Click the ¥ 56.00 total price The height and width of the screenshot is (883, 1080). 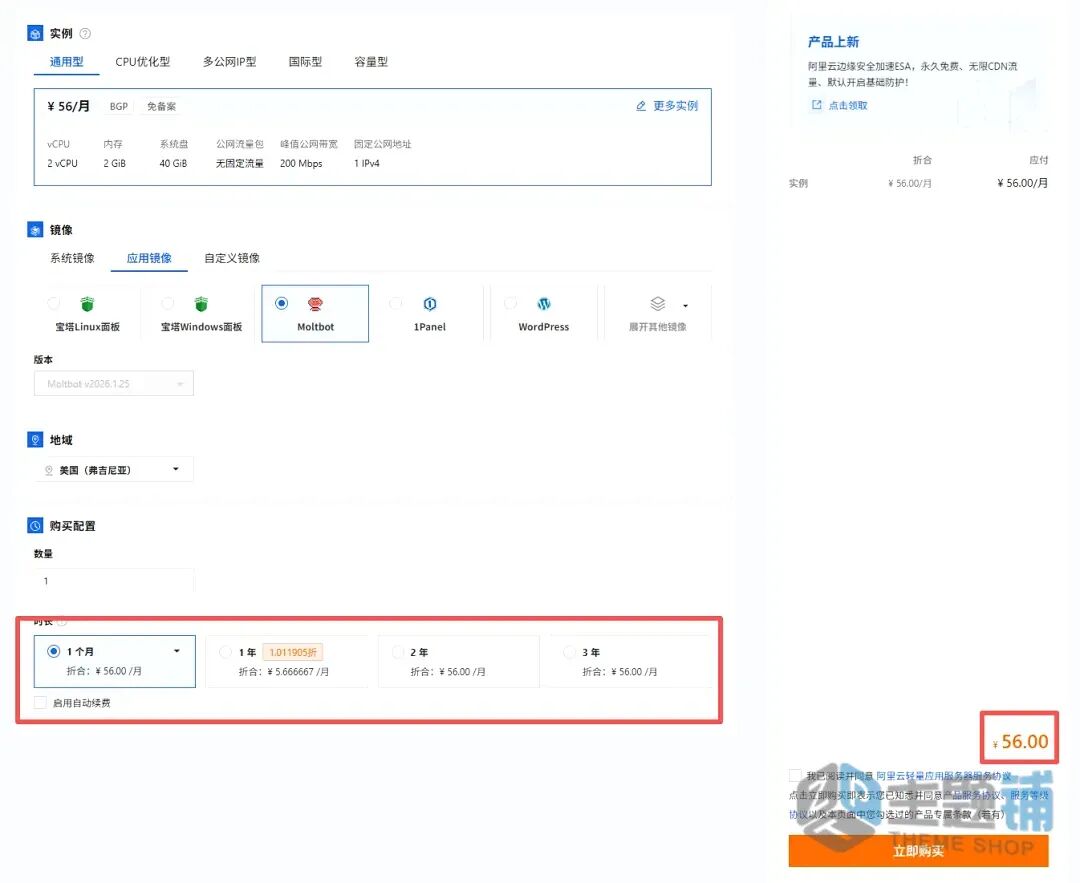[x=1020, y=741]
